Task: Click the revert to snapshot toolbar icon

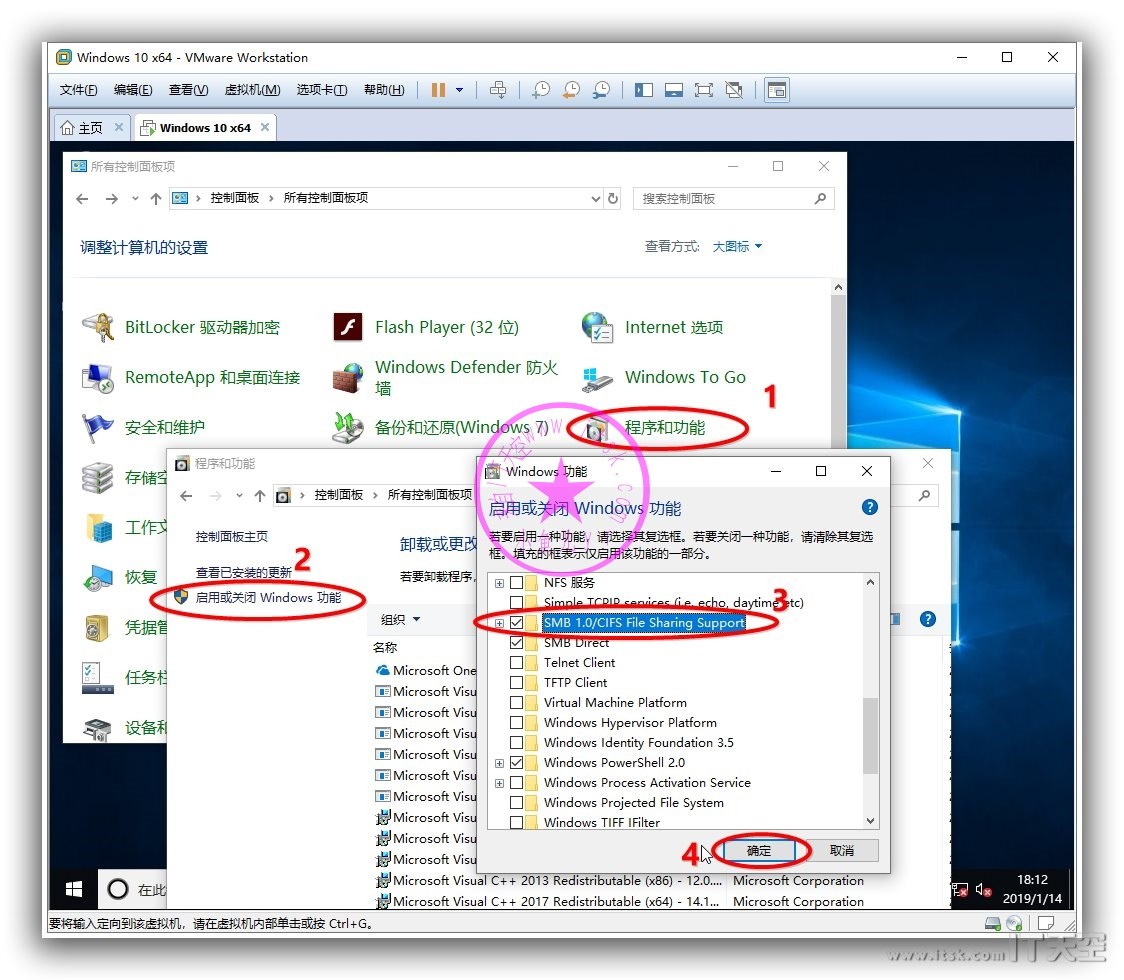Action: pyautogui.click(x=571, y=90)
